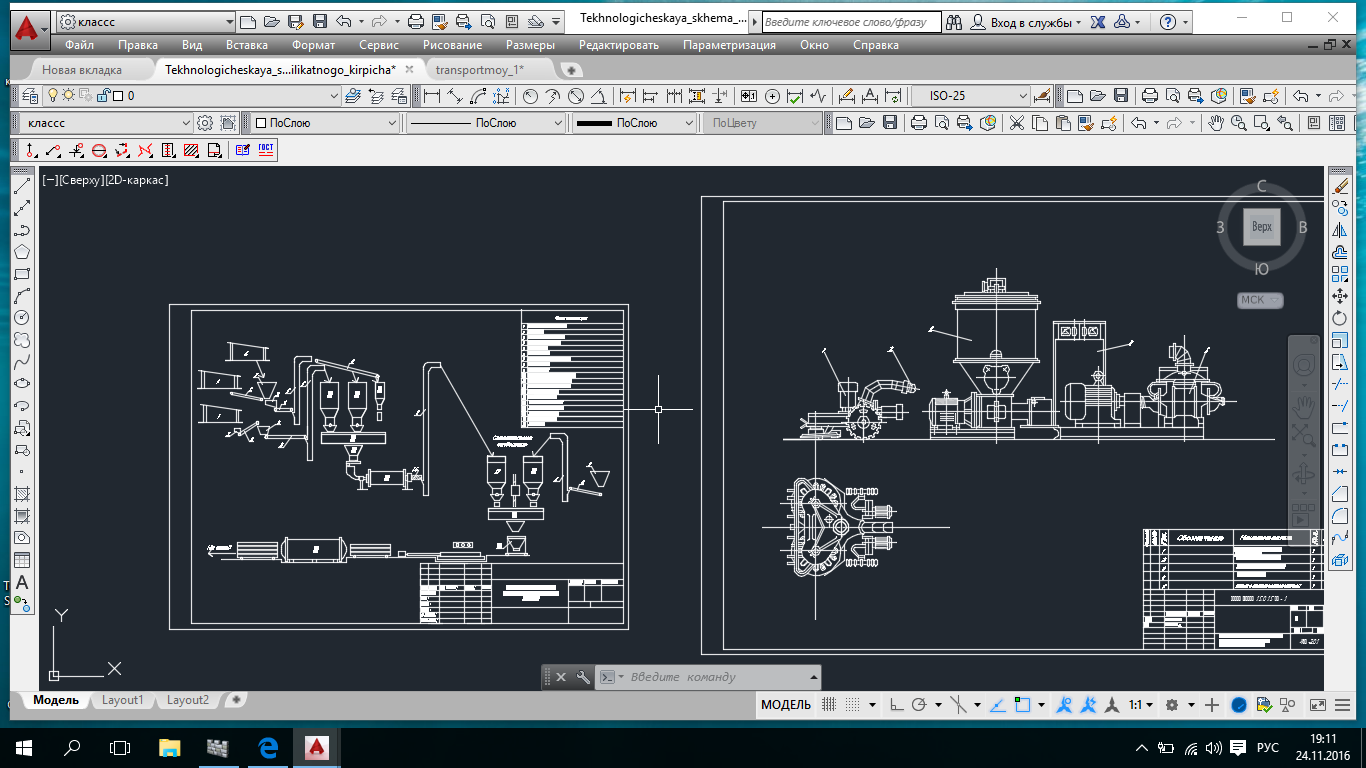This screenshot has height=768, width=1366.
Task: Select the Multiline Text tool
Action: click(x=22, y=582)
